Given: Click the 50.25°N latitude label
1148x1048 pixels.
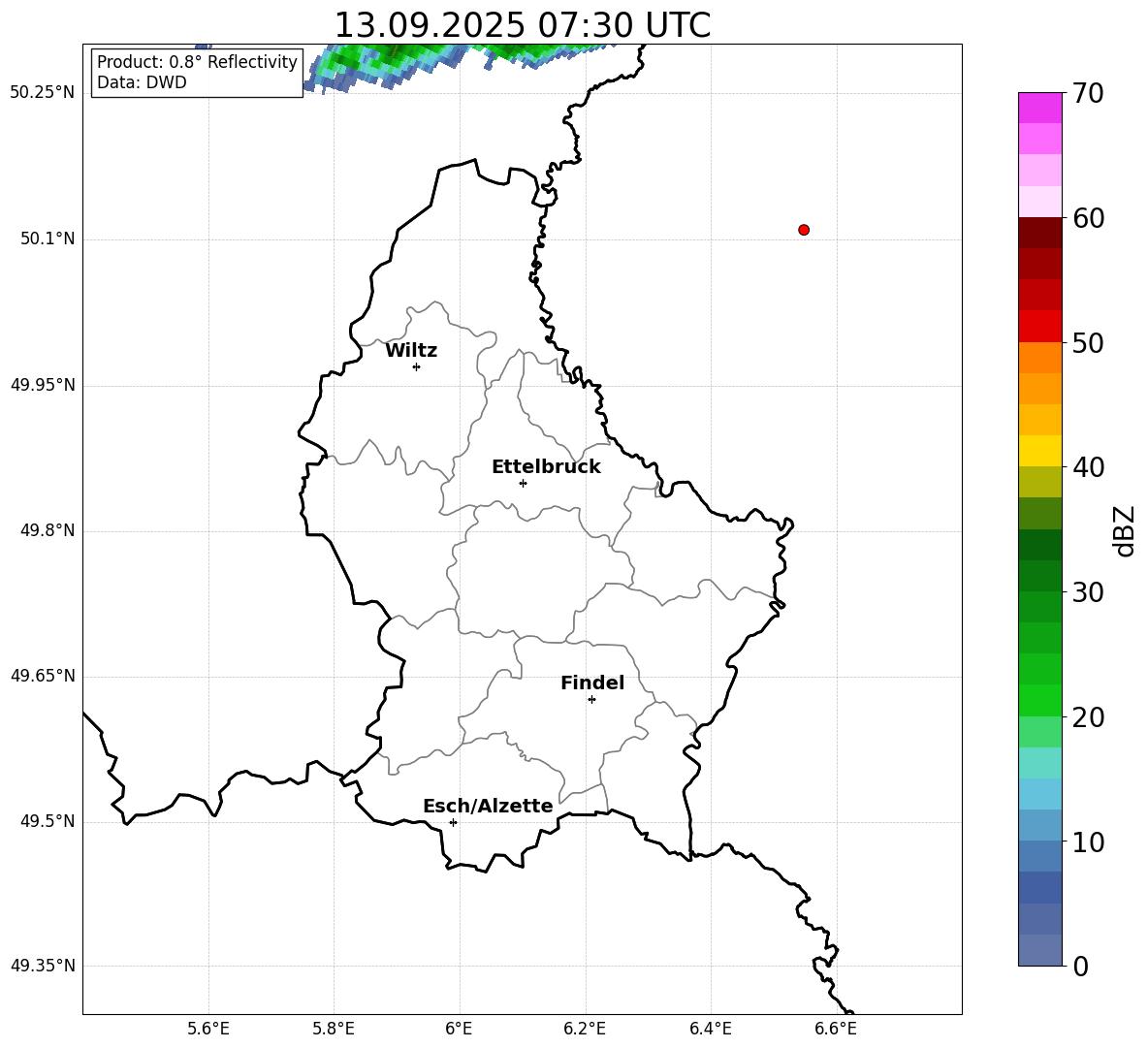Looking at the screenshot, I should [x=43, y=93].
